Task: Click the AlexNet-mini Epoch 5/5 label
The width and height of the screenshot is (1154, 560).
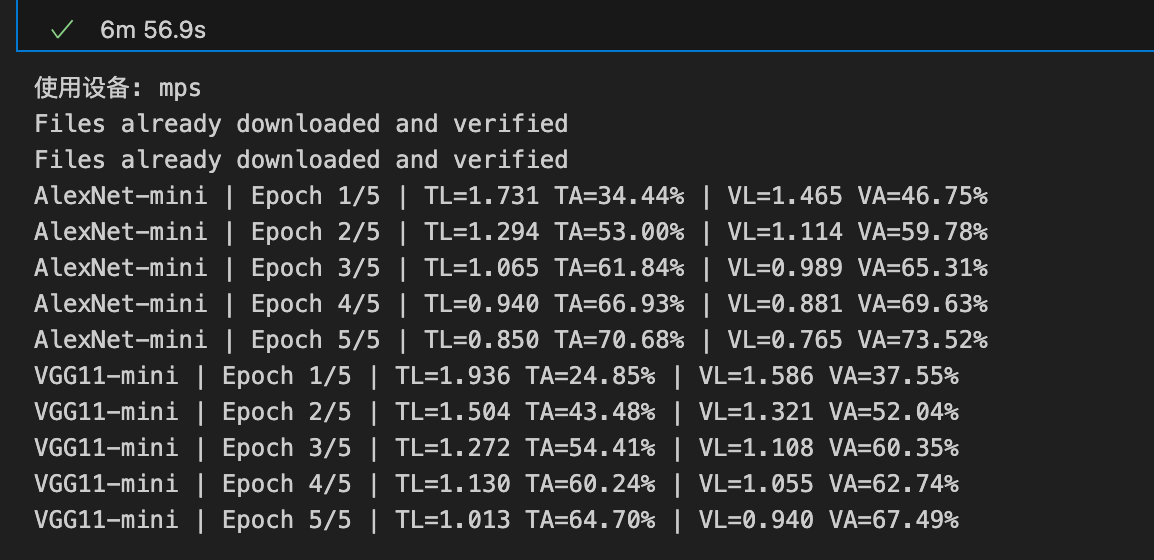Action: point(315,340)
